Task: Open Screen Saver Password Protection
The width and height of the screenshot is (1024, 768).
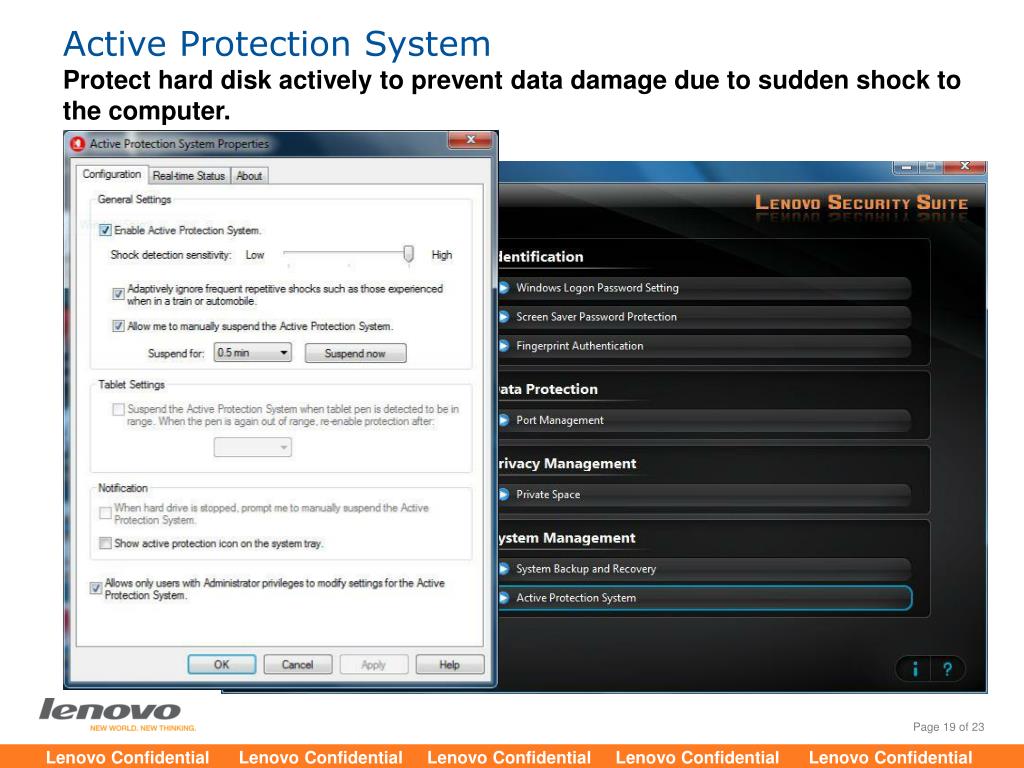Action: 705,317
